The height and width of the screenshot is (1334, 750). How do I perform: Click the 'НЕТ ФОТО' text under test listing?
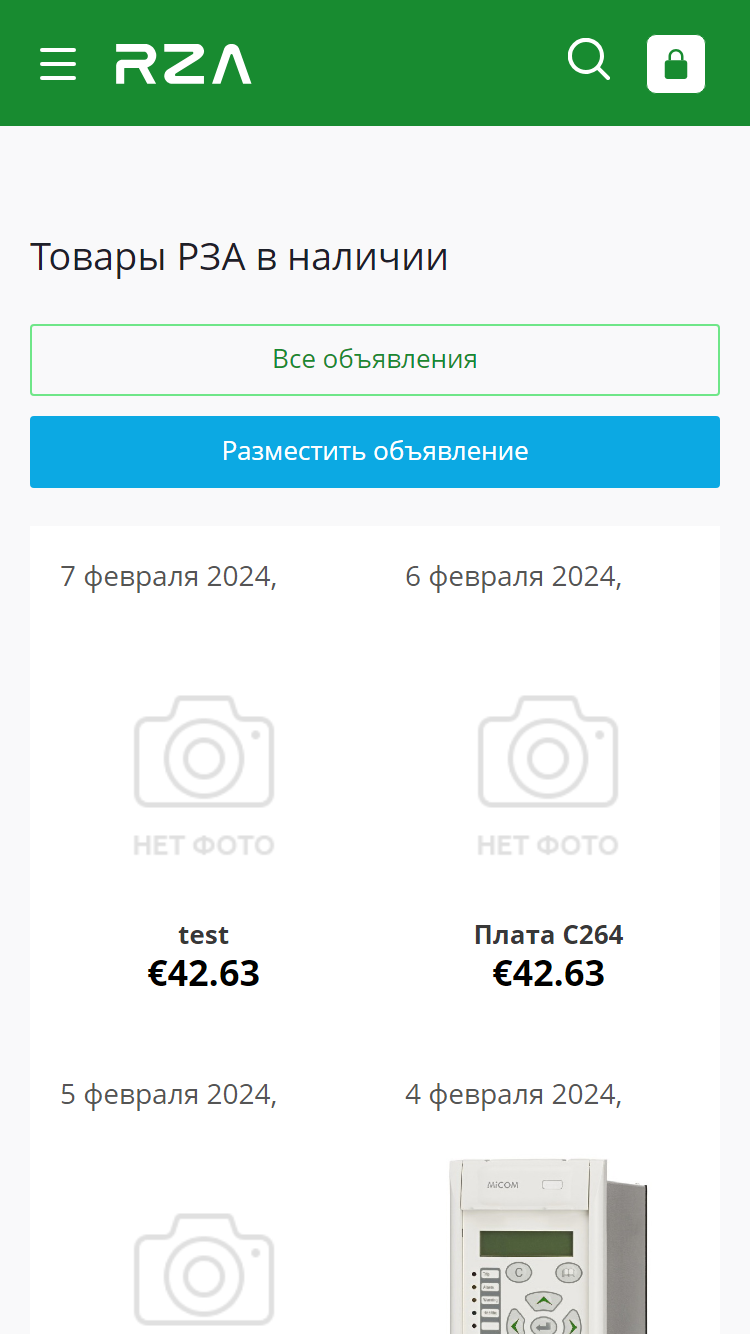204,846
